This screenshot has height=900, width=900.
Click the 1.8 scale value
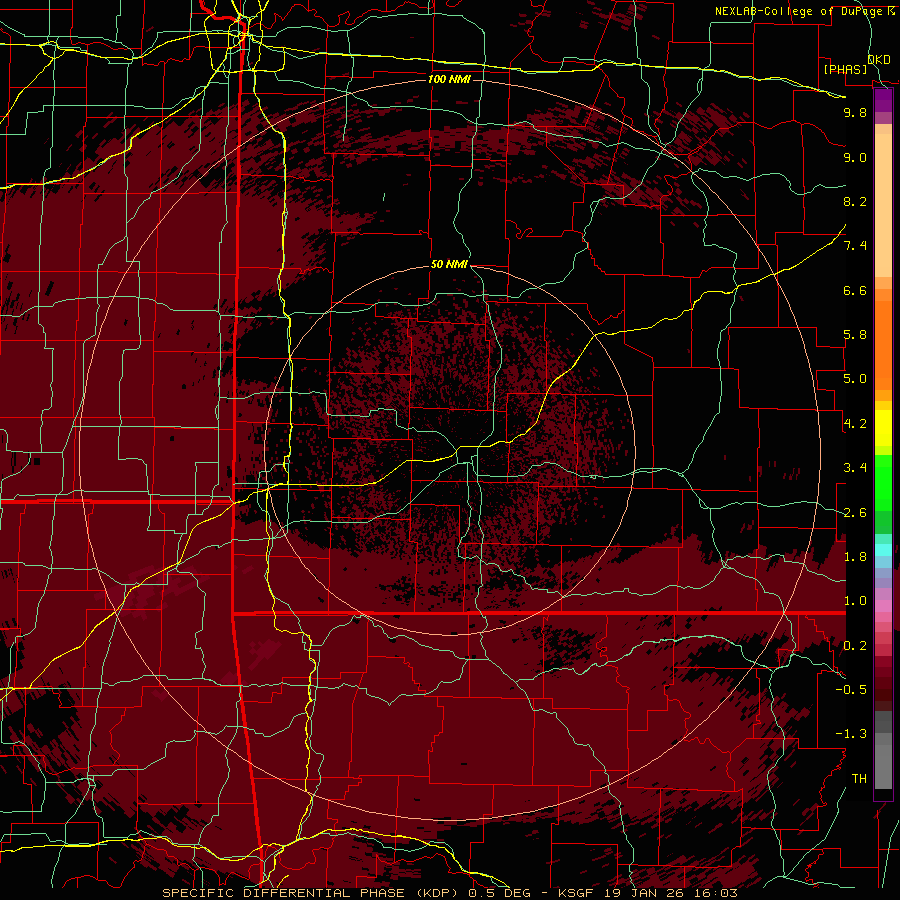855,557
